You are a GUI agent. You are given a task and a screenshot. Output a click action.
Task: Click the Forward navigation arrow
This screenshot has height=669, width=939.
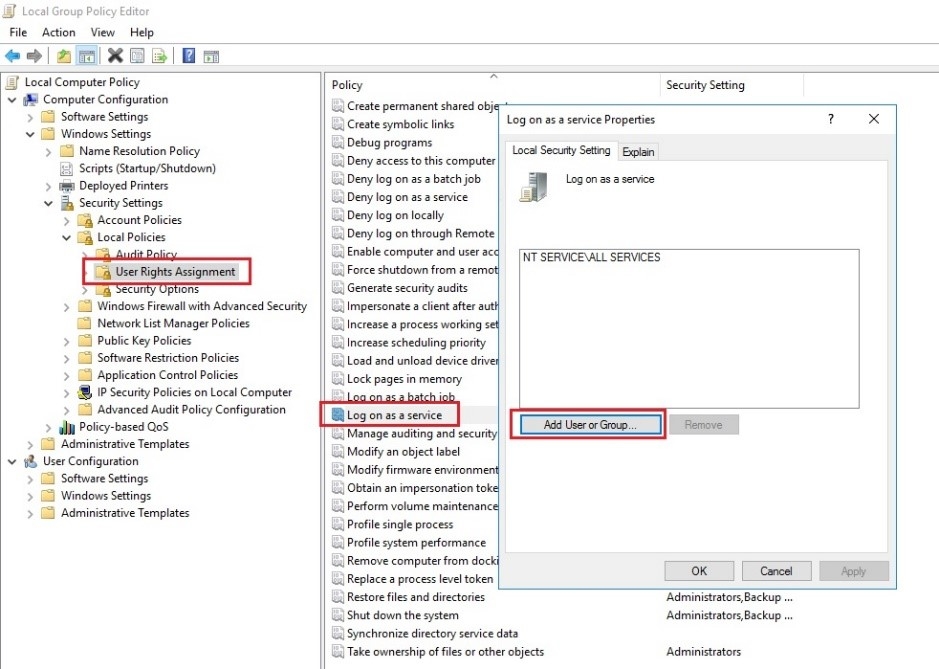tap(33, 55)
